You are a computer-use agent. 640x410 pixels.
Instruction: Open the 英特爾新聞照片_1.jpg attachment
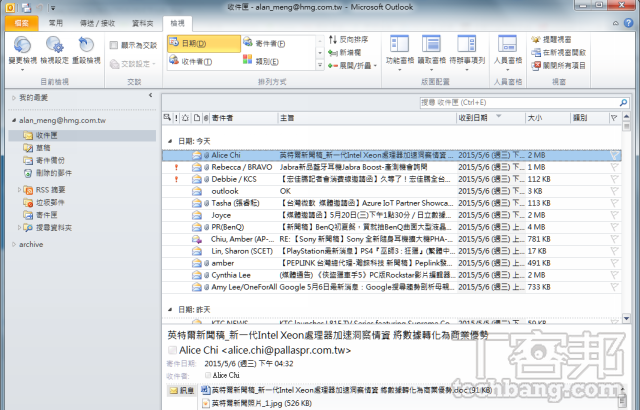click(257, 403)
